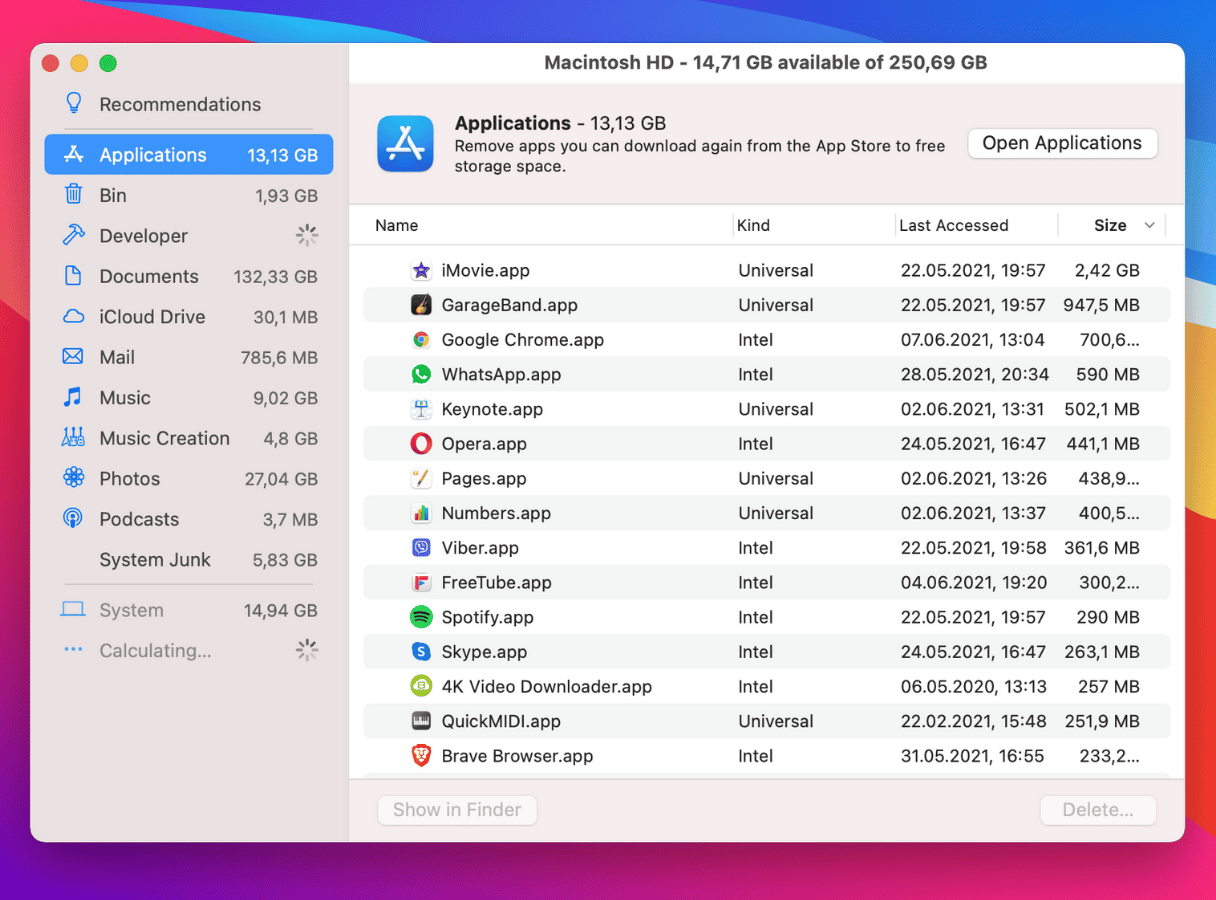Select the Viber.app entry
Screen dimensions: 1216x900
(x=480, y=548)
